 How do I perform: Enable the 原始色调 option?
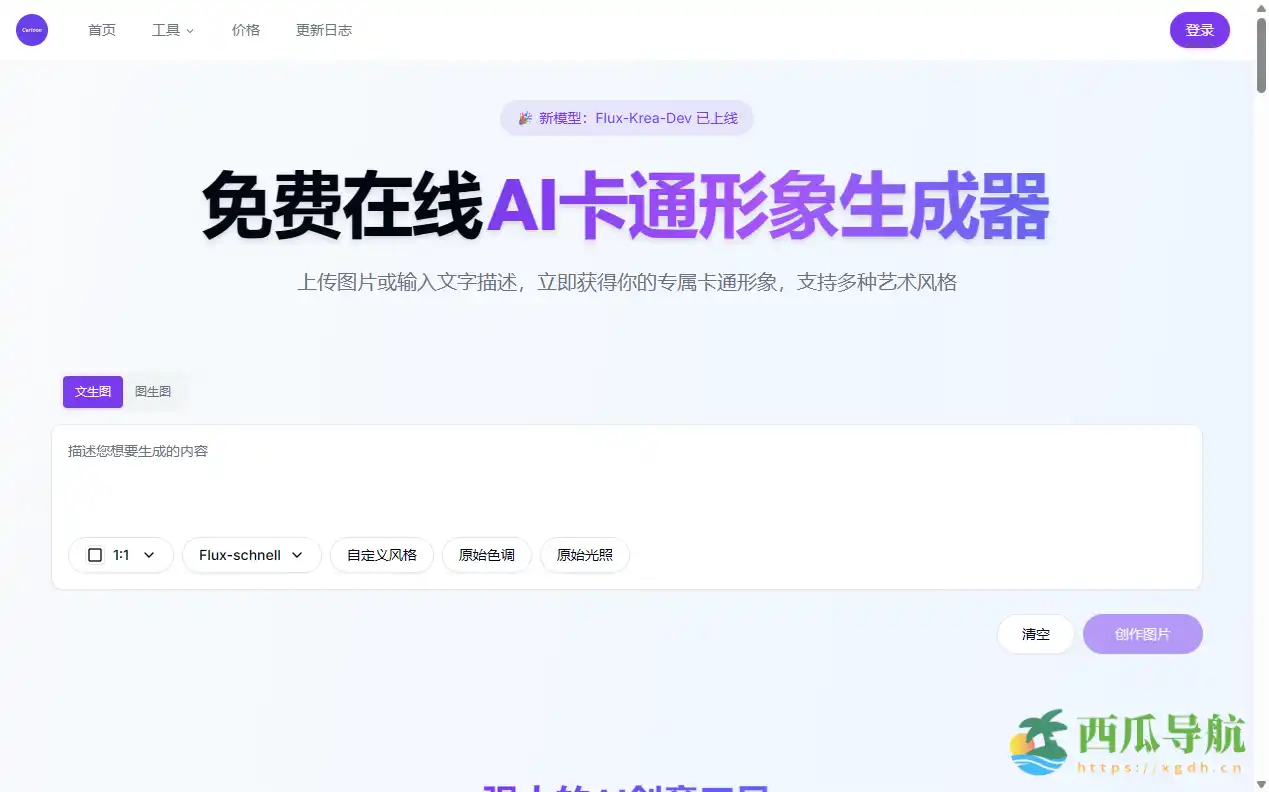(486, 554)
